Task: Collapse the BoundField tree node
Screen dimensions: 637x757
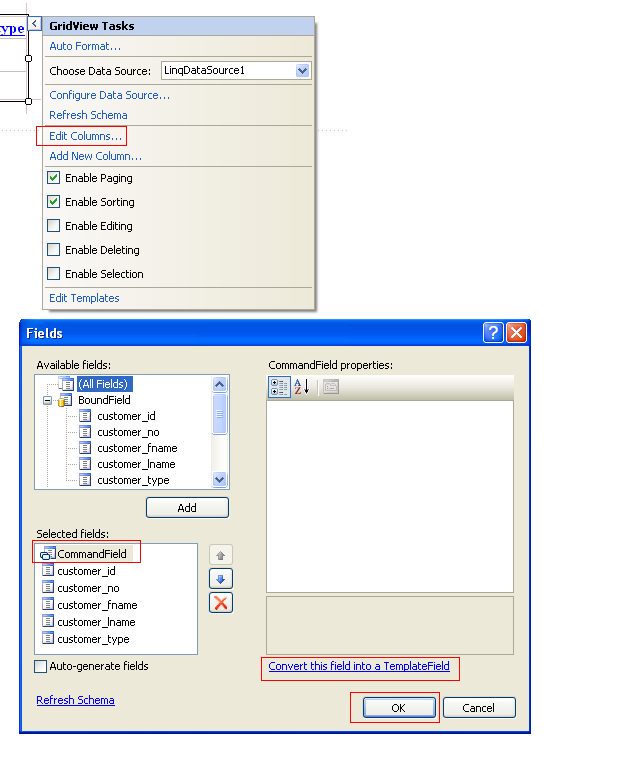Action: tap(47, 400)
